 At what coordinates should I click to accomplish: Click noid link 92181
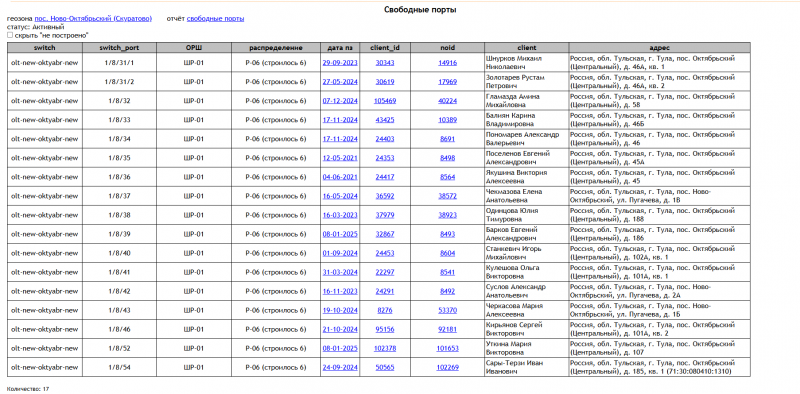(447, 329)
